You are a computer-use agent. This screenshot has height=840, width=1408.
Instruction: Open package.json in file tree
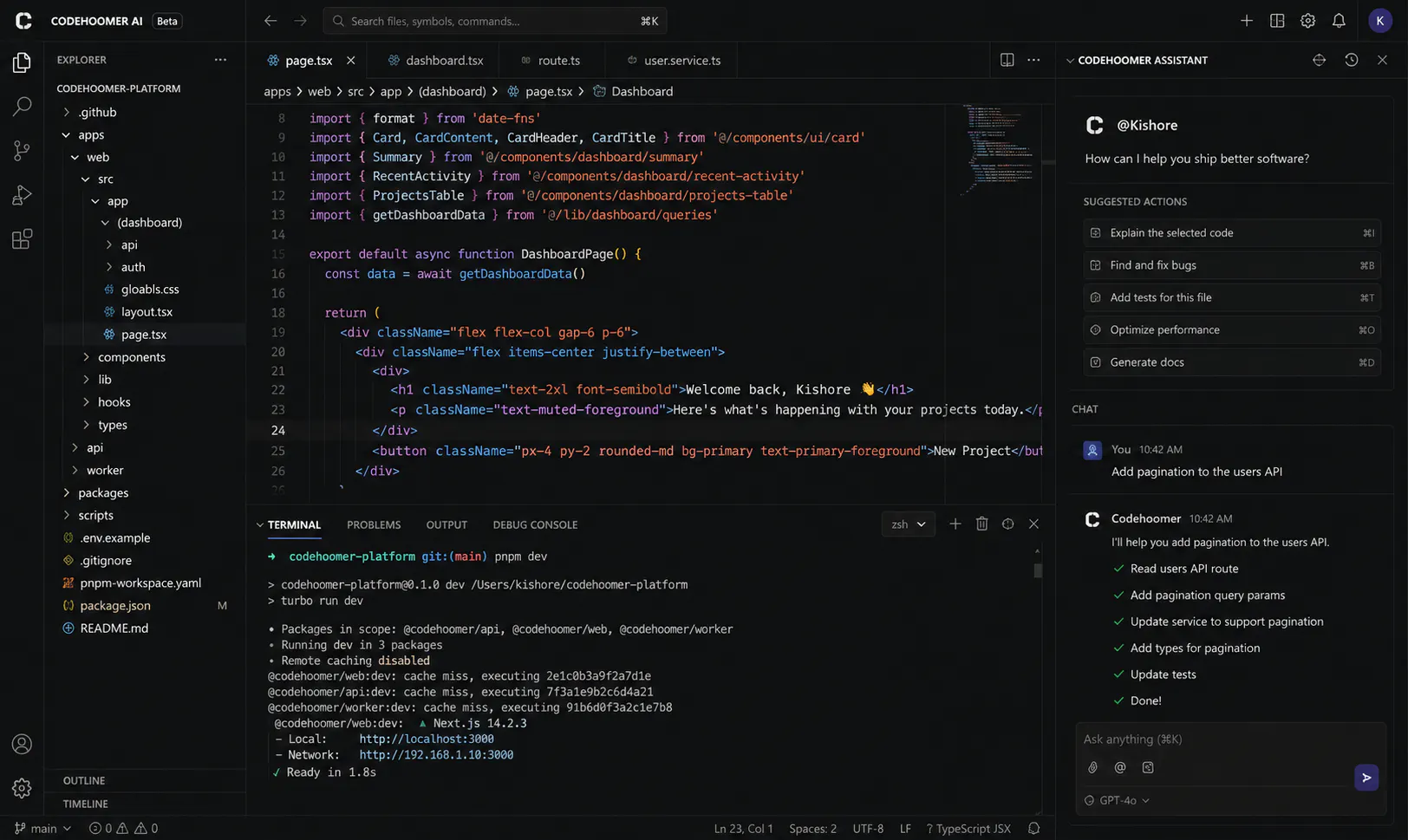point(115,605)
